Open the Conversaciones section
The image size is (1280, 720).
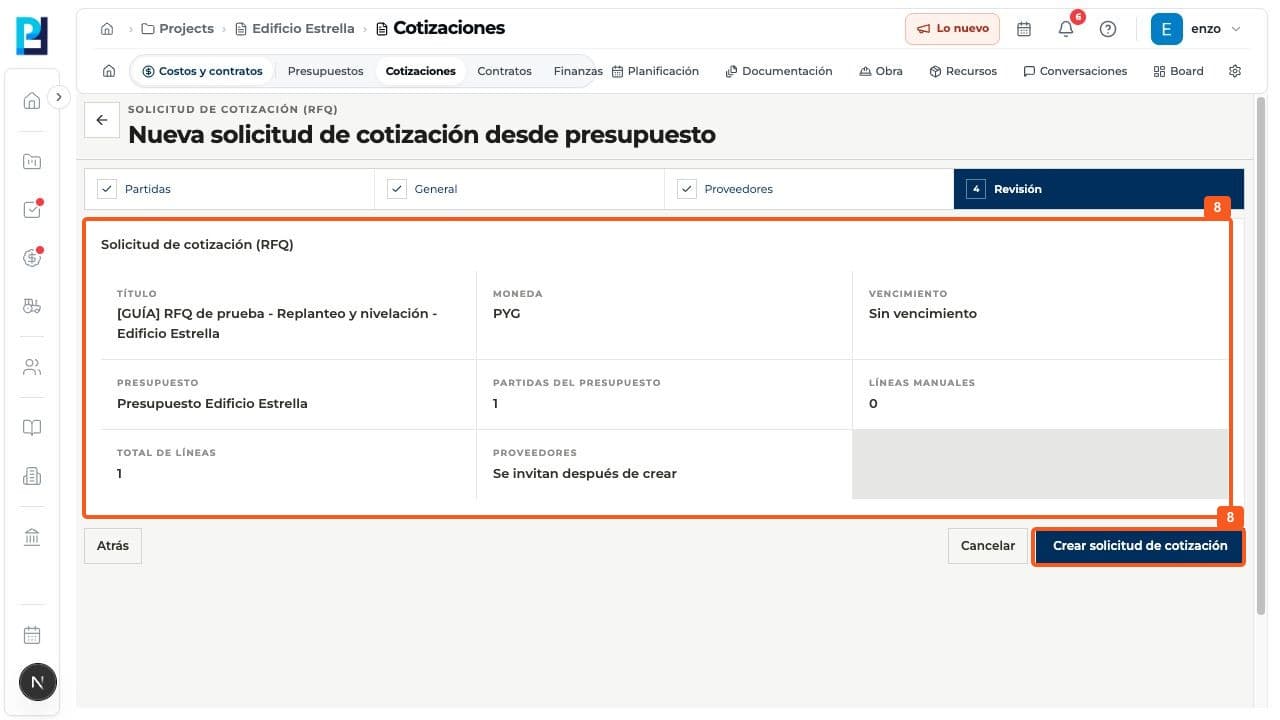pos(1075,71)
